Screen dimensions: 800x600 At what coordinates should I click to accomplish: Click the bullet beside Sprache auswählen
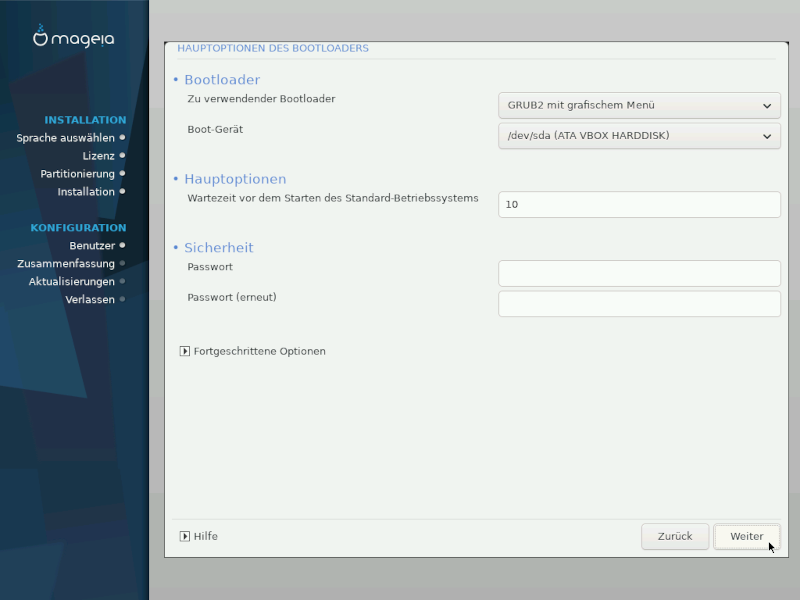coord(122,138)
